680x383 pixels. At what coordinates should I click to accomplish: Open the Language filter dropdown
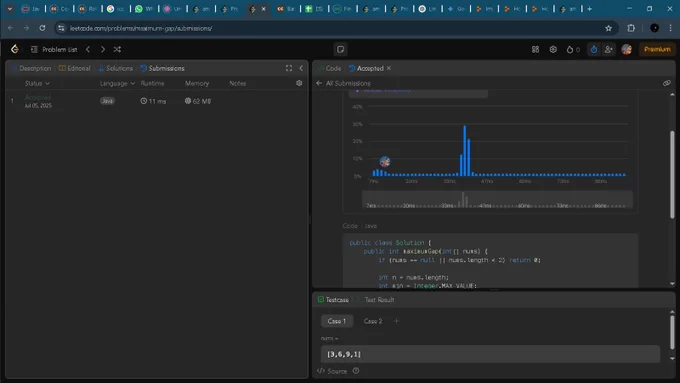pyautogui.click(x=117, y=83)
